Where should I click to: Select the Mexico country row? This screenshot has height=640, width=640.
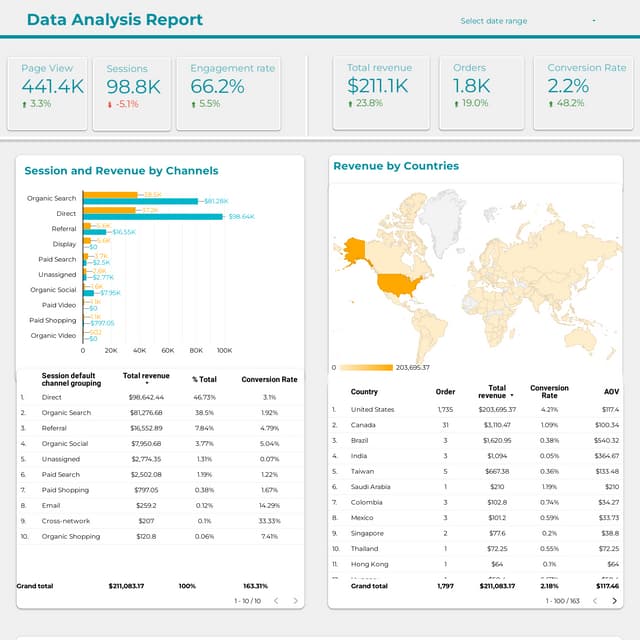(476, 518)
